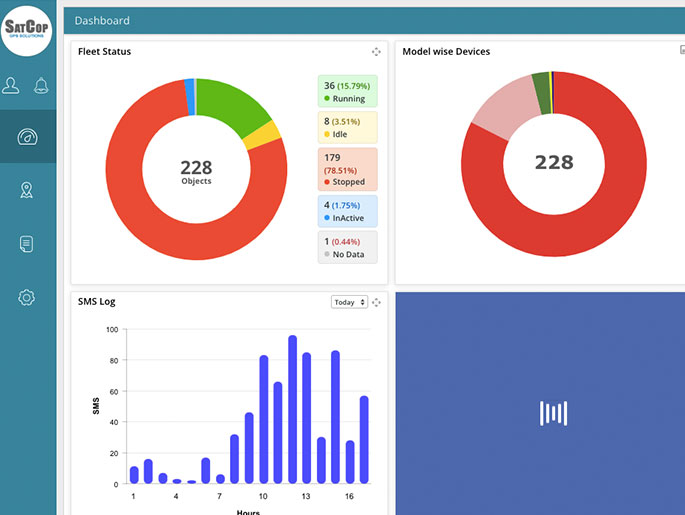Toggle the Idle status legend box

click(347, 128)
